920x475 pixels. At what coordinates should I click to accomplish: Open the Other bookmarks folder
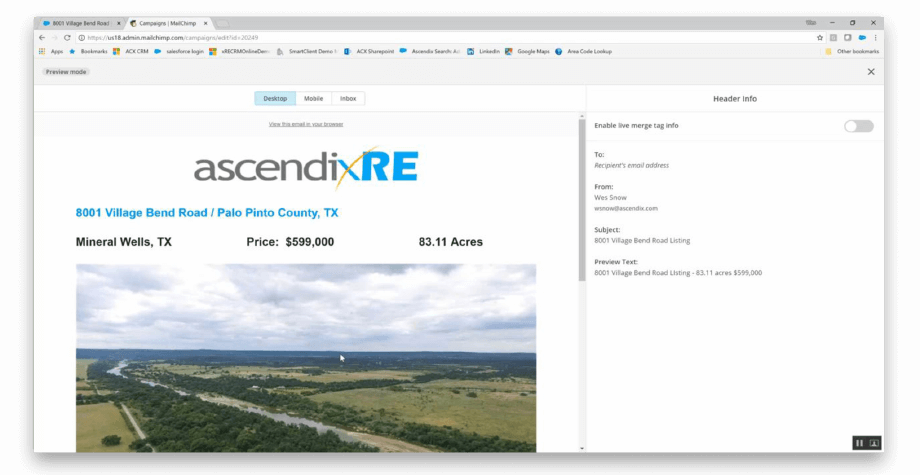point(852,52)
